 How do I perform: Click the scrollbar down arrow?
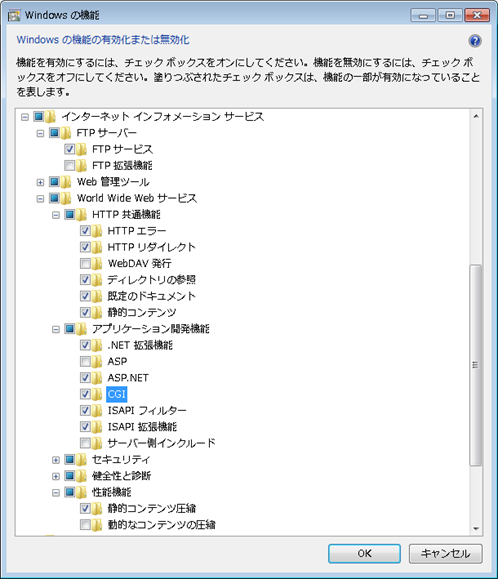tap(476, 529)
